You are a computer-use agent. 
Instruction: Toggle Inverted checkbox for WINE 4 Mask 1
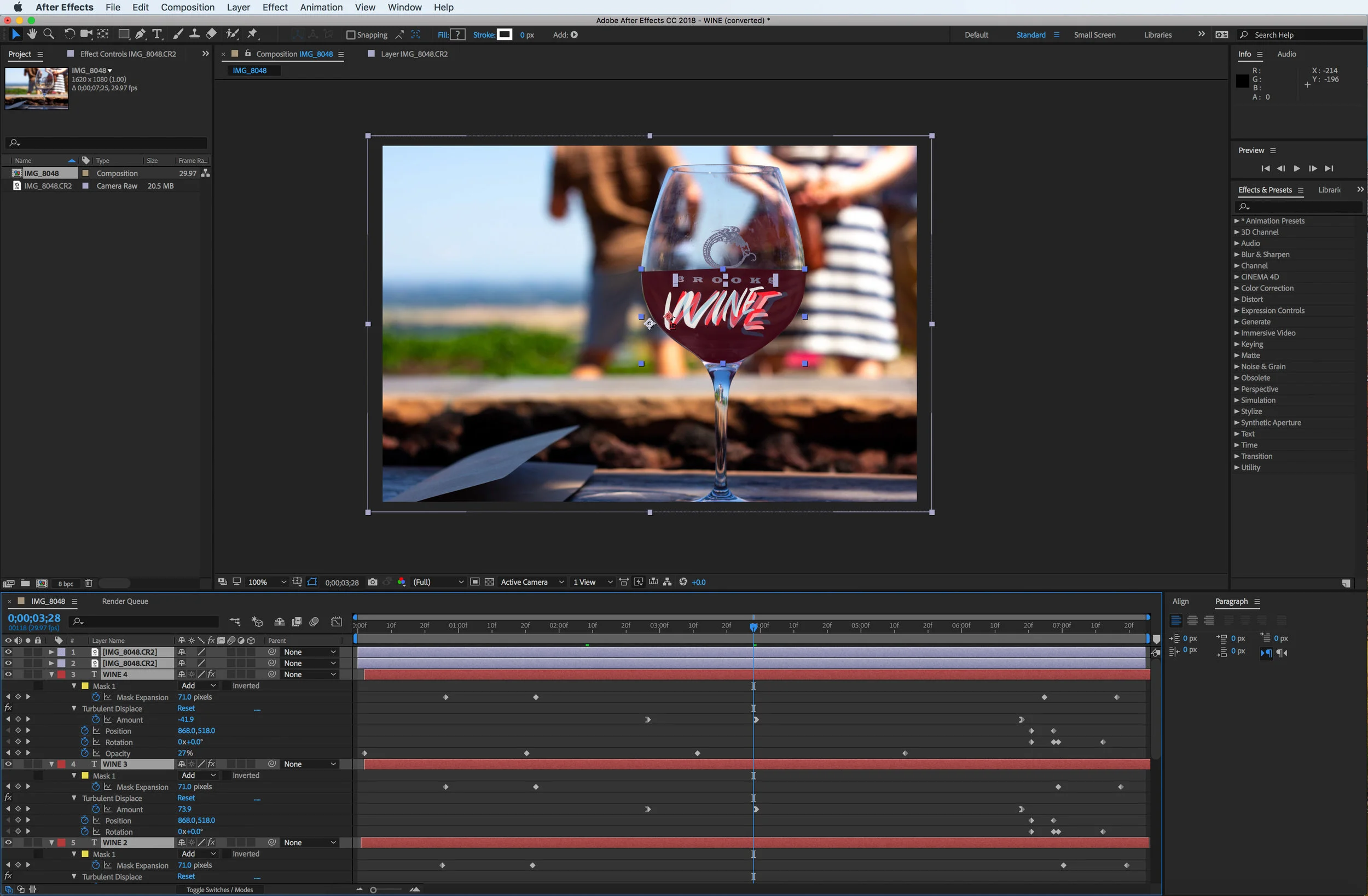pyautogui.click(x=226, y=685)
